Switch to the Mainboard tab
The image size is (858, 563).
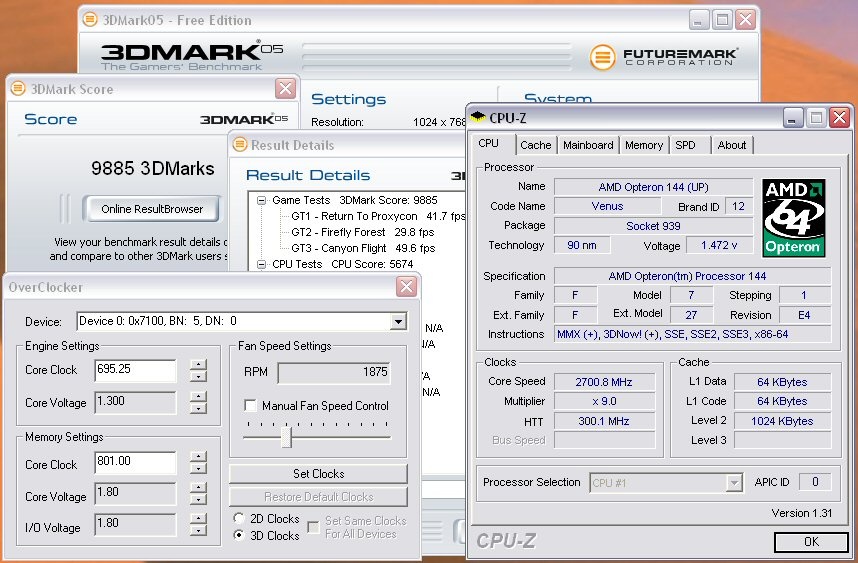588,145
